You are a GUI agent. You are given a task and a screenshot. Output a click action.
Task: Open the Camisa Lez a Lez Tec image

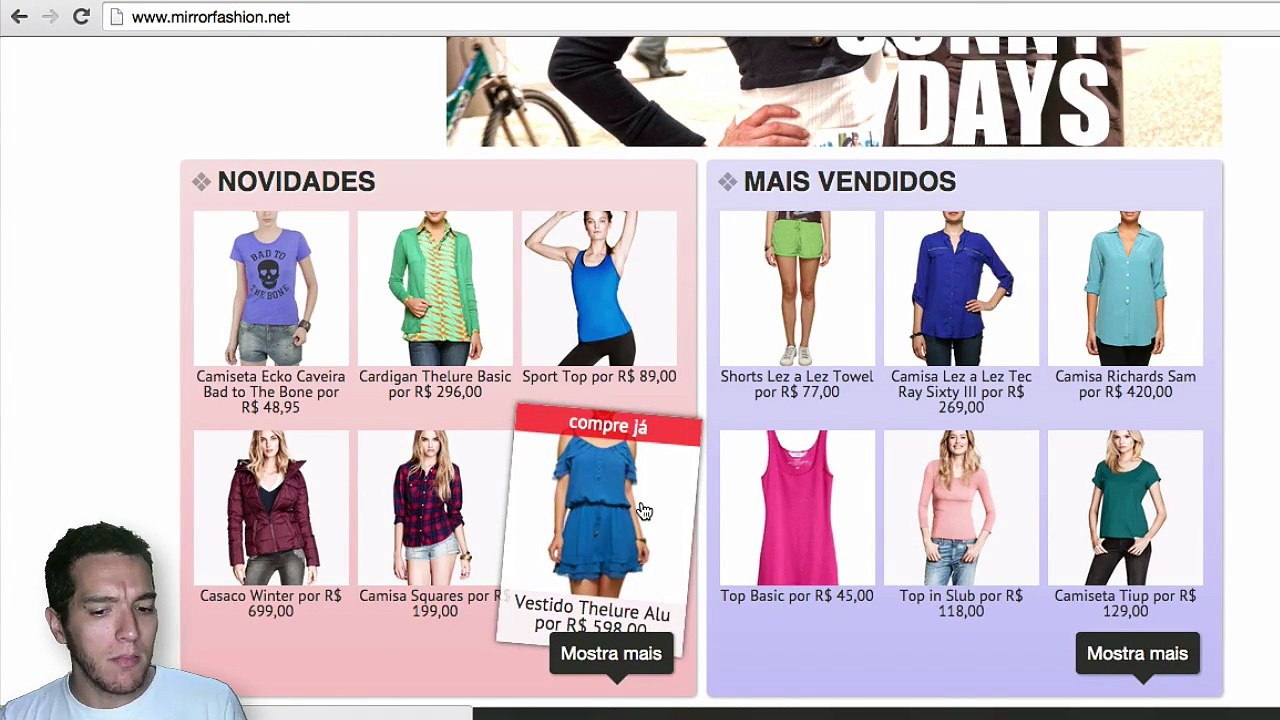click(961, 288)
